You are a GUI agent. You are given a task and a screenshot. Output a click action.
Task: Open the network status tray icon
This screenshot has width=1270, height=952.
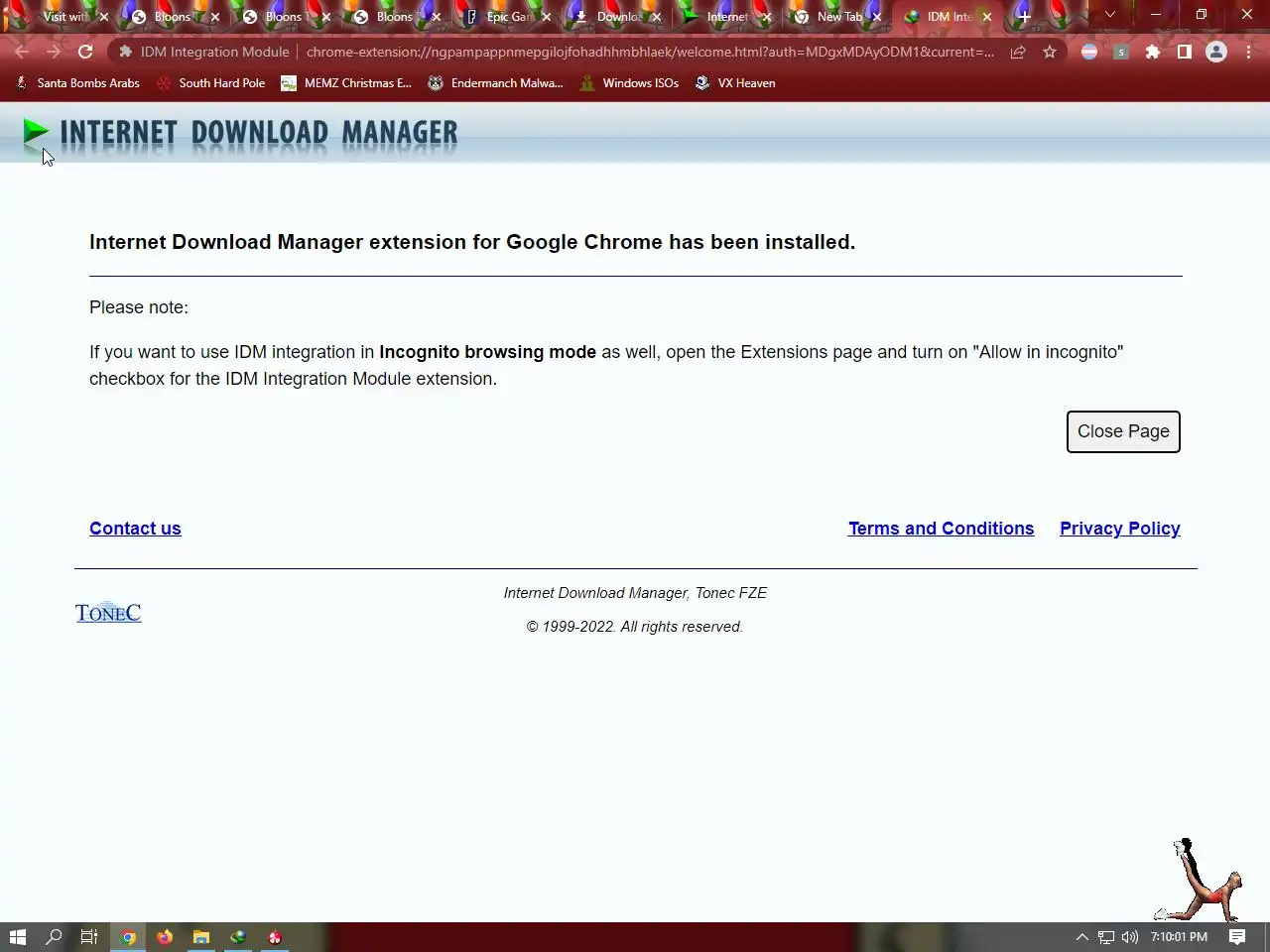1106,936
